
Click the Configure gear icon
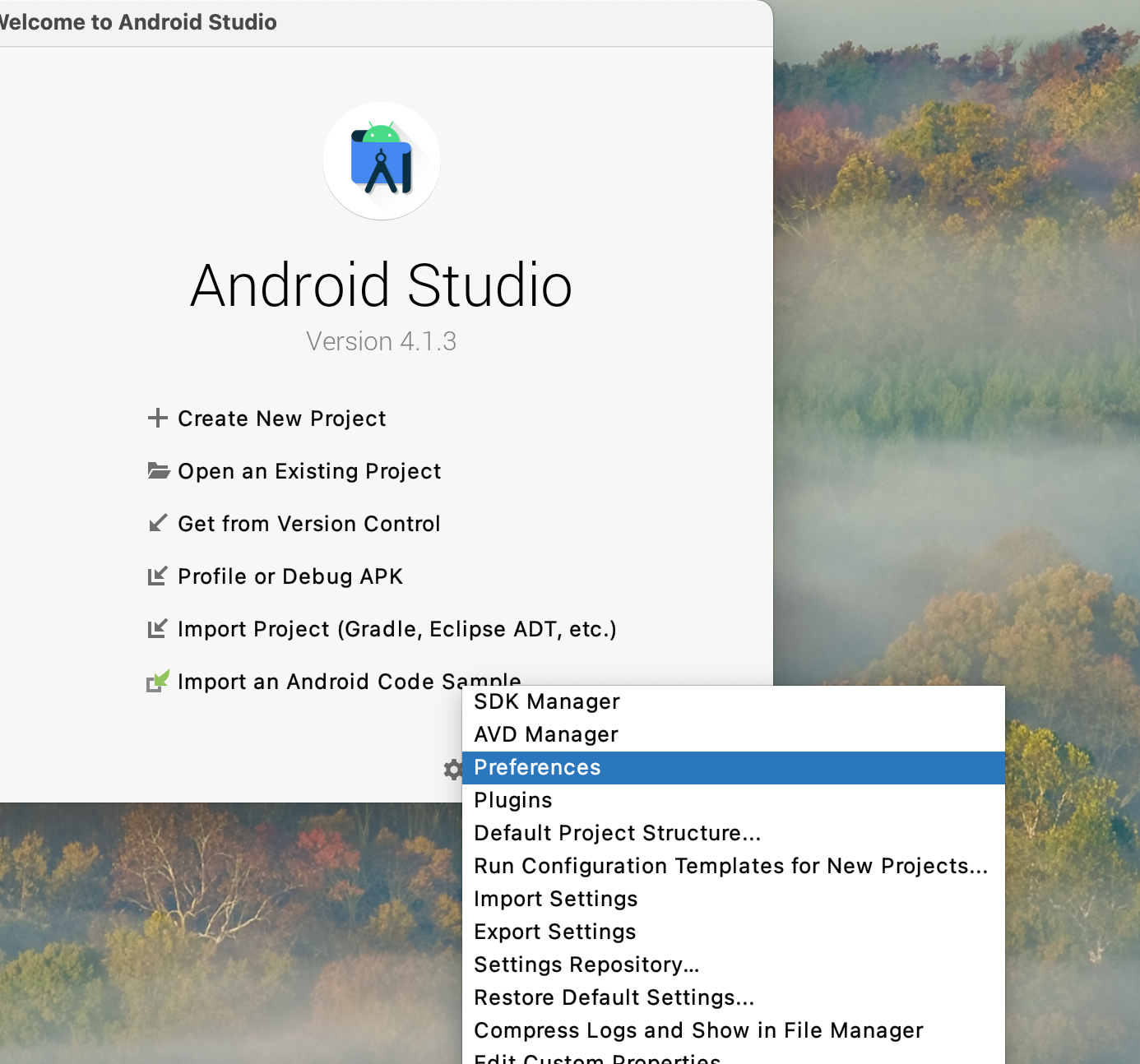pyautogui.click(x=452, y=770)
